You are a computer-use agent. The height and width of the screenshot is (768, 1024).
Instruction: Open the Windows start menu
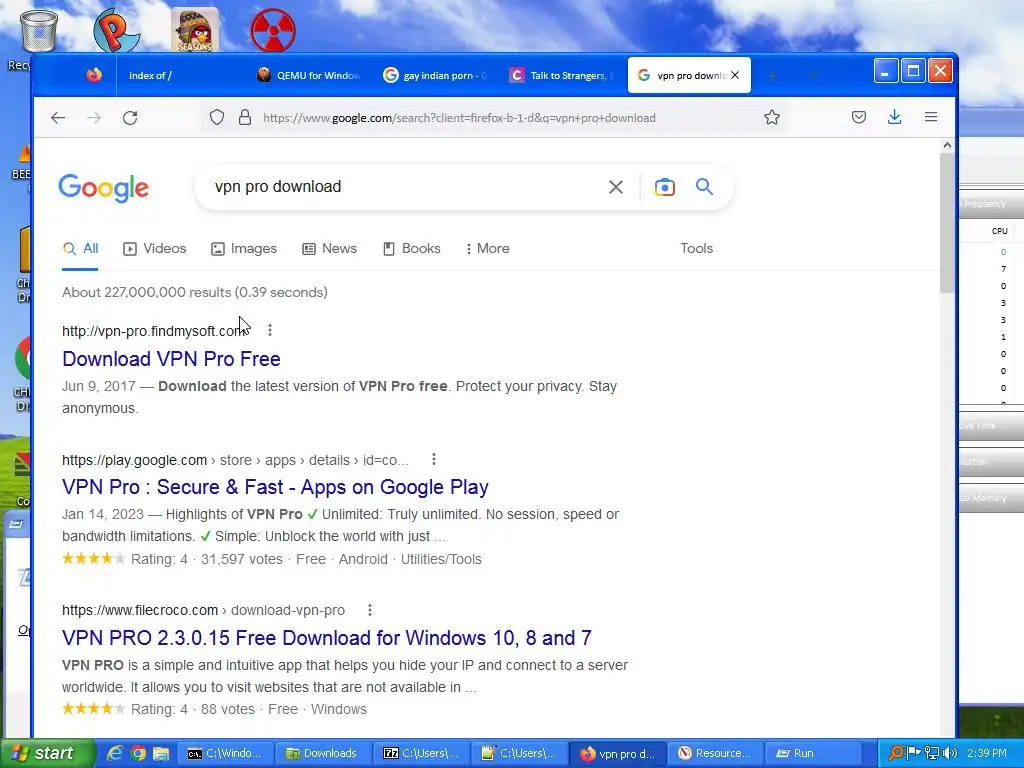tap(47, 753)
